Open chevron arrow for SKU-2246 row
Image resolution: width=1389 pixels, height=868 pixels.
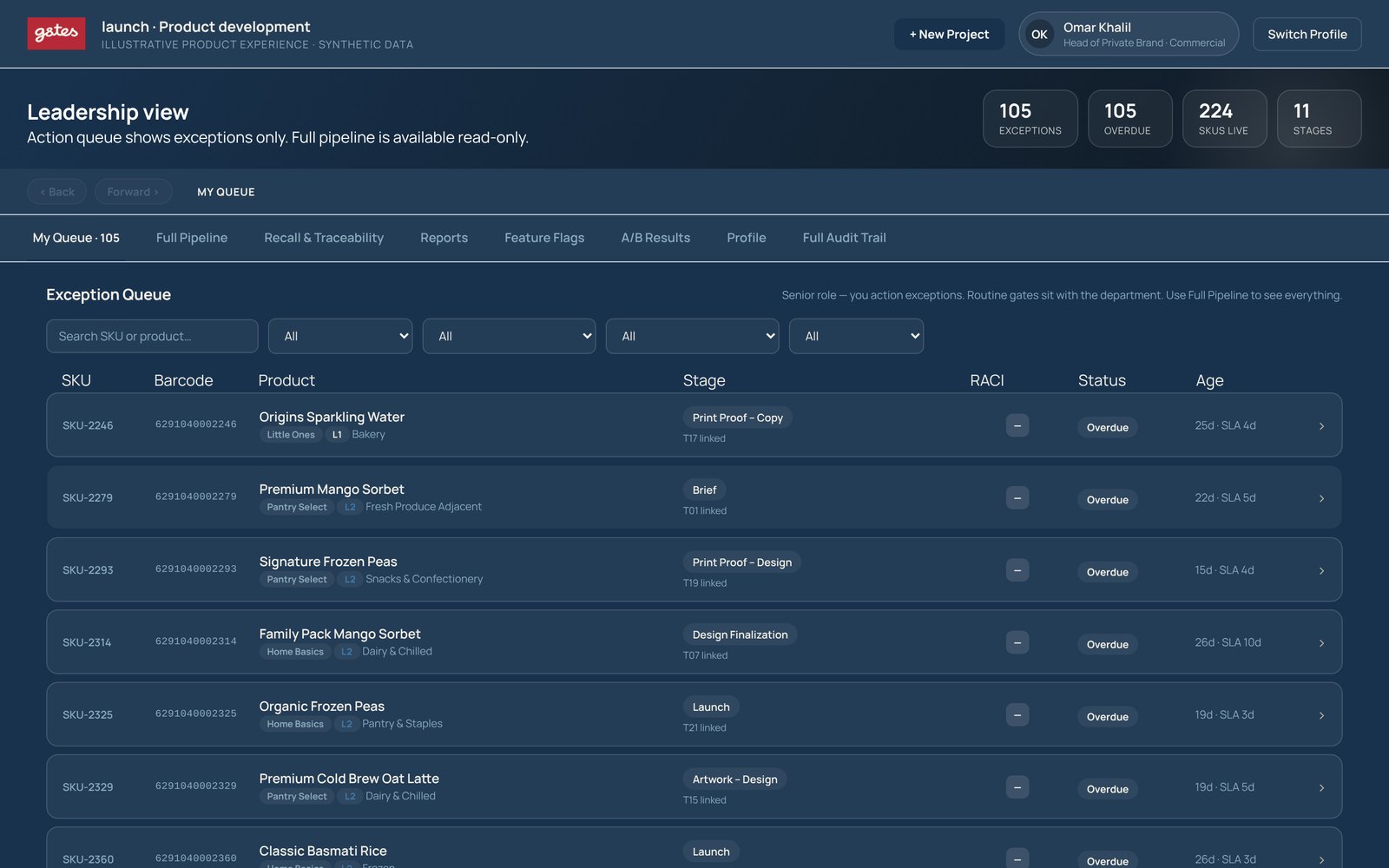coord(1321,426)
